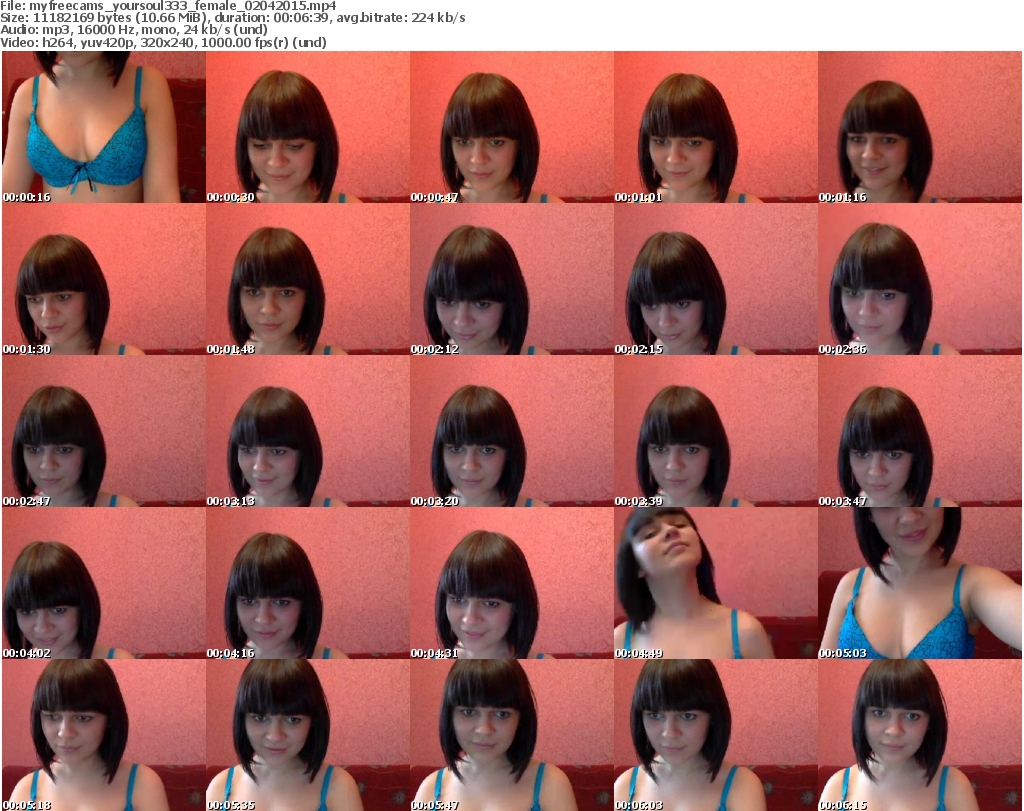Click the 00:06:15 thumbnail
The height and width of the screenshot is (811, 1024).
[920, 735]
